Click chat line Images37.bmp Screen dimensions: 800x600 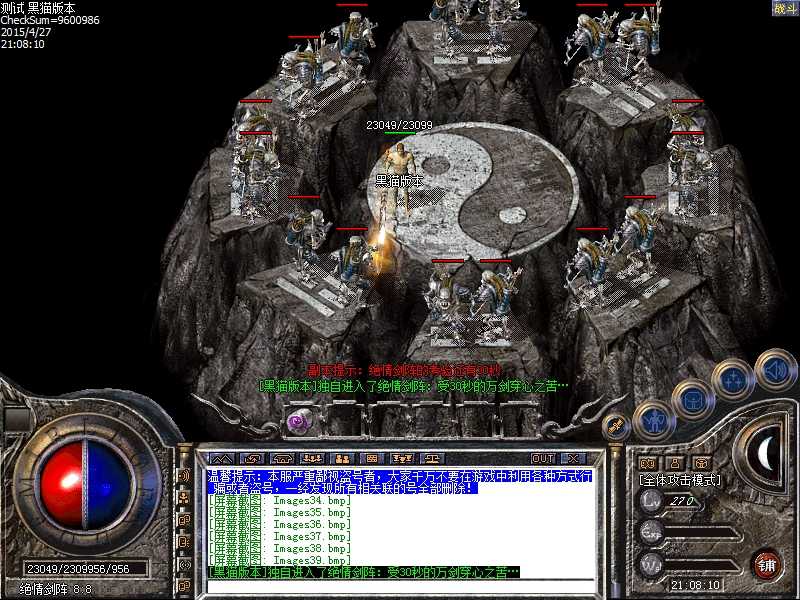pyautogui.click(x=280, y=536)
